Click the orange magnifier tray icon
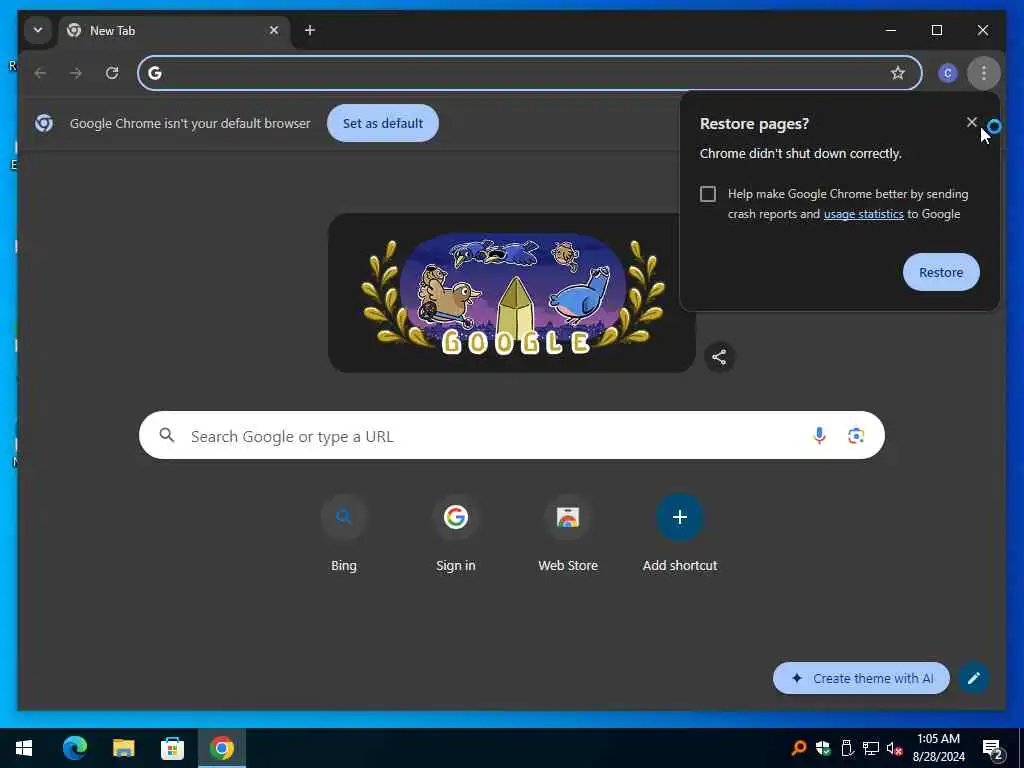The height and width of the screenshot is (768, 1024). [799, 748]
